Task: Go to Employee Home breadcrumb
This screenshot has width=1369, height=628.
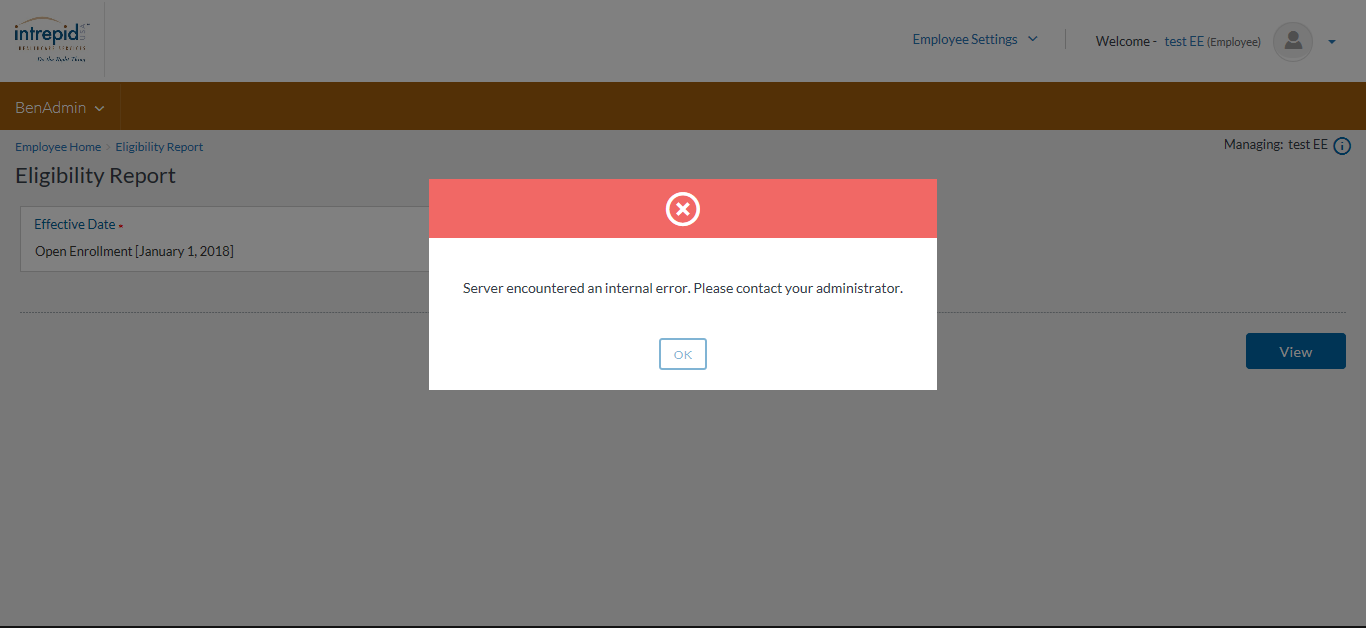Action: [58, 147]
